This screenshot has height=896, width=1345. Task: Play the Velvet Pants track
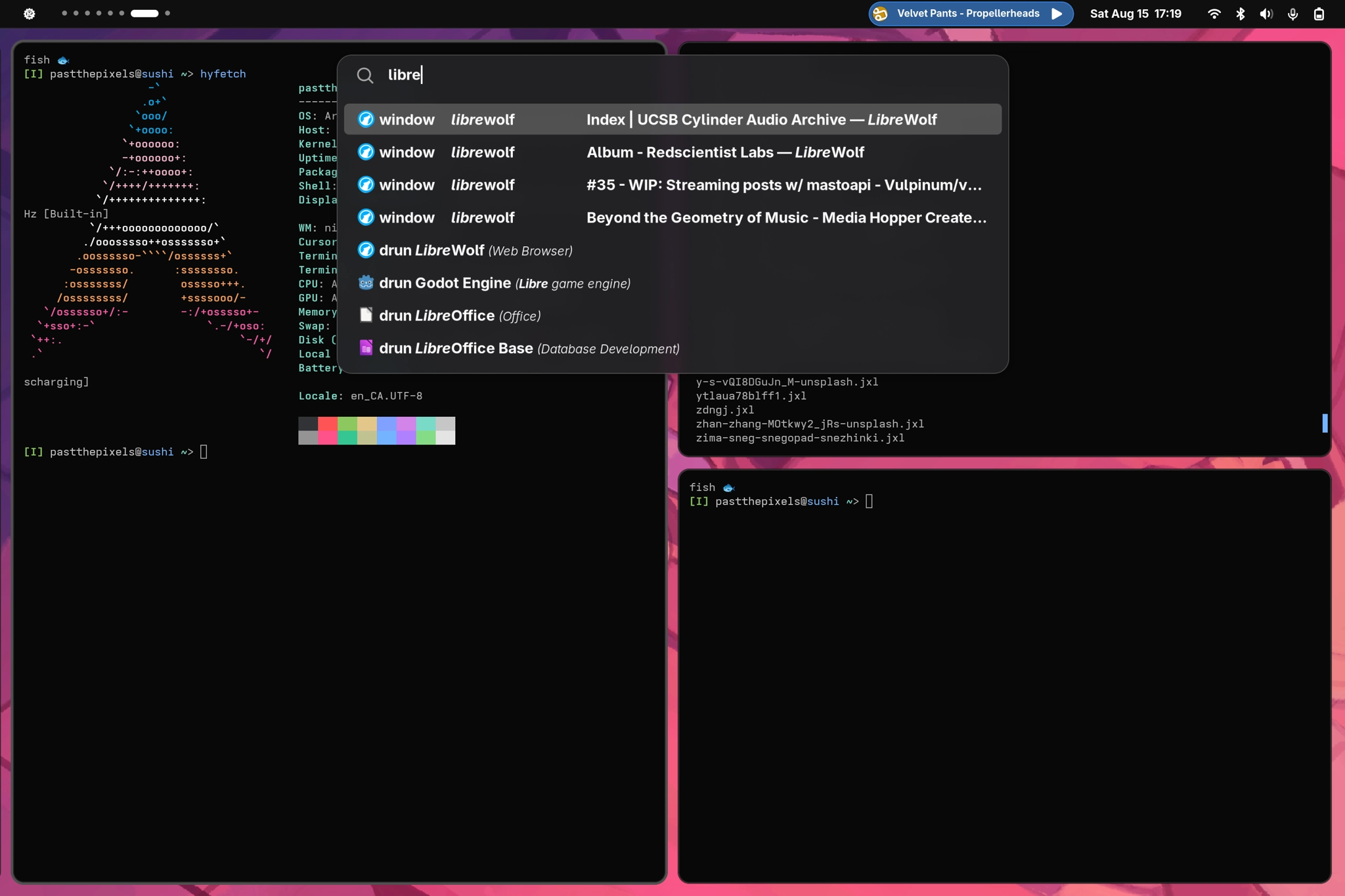[1057, 14]
